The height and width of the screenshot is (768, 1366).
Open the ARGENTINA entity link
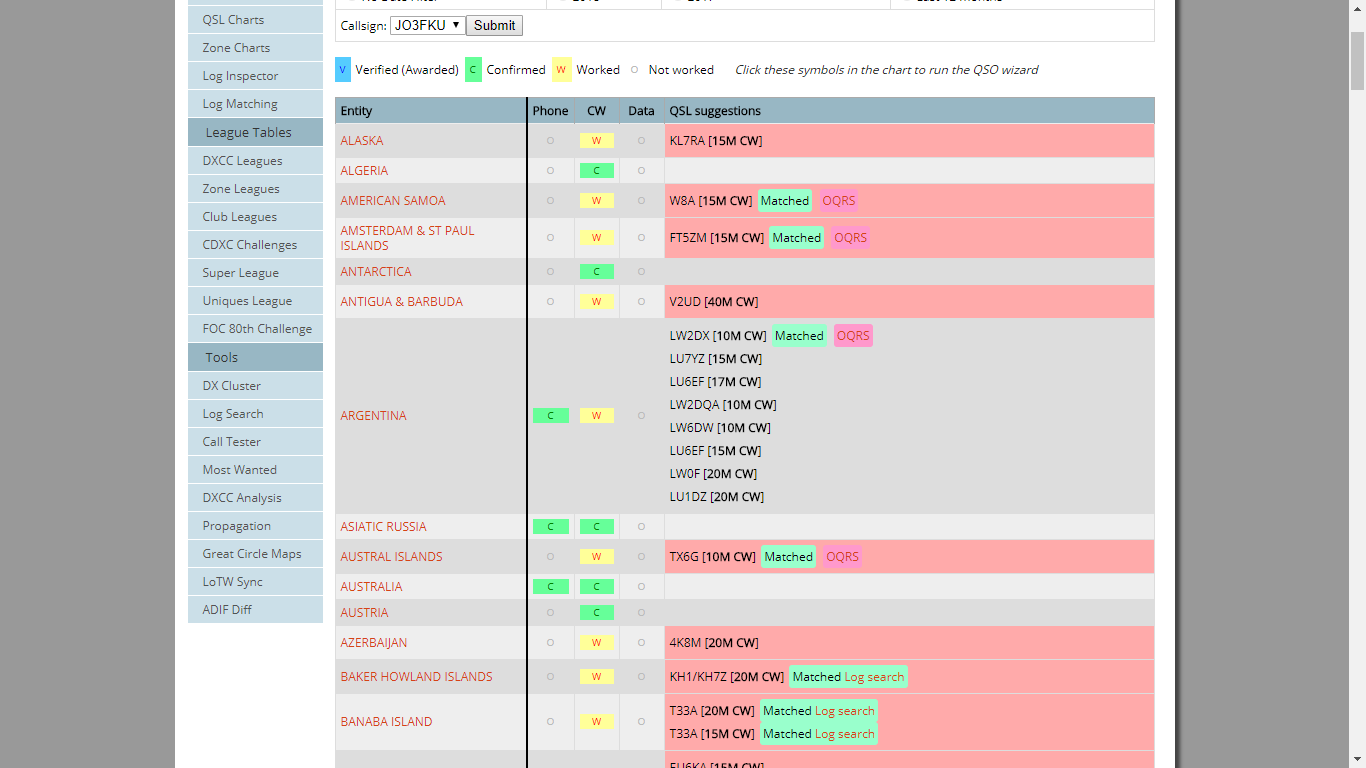pos(373,416)
